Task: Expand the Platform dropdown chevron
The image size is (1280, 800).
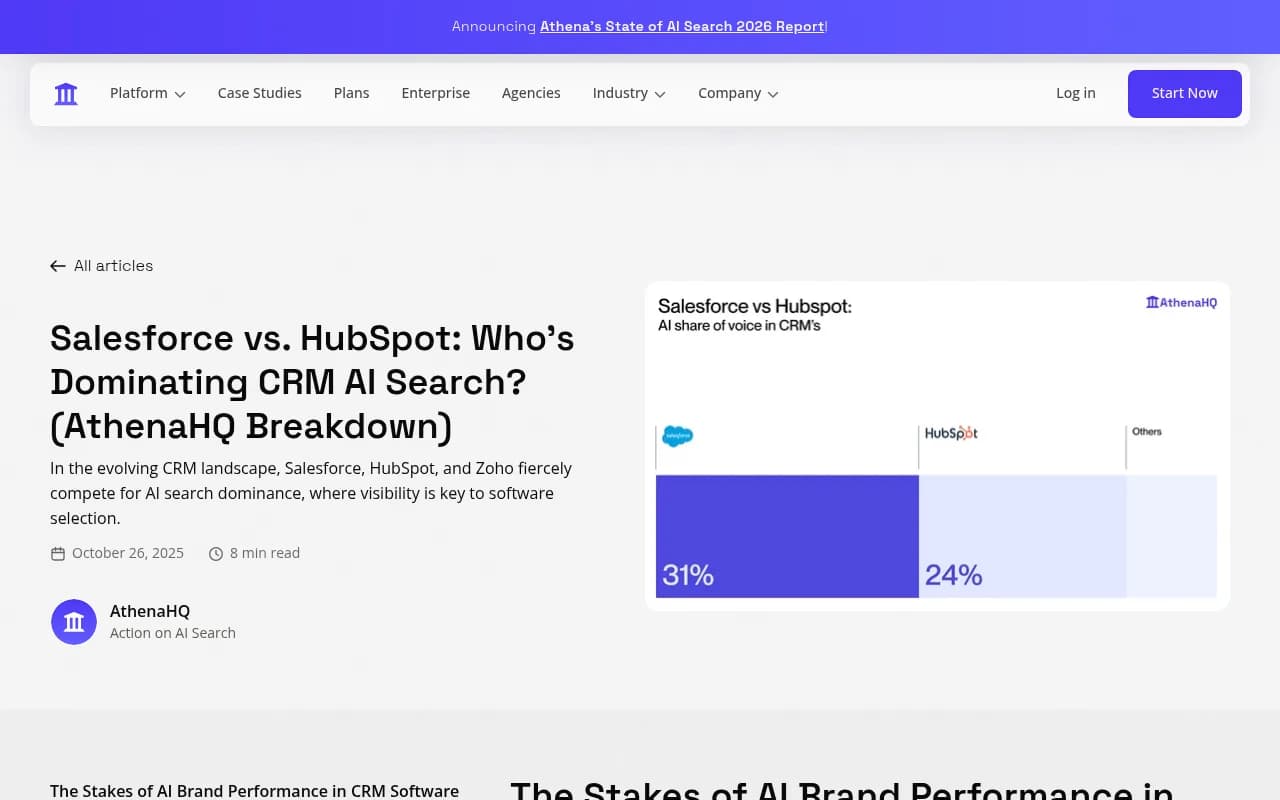Action: click(180, 94)
